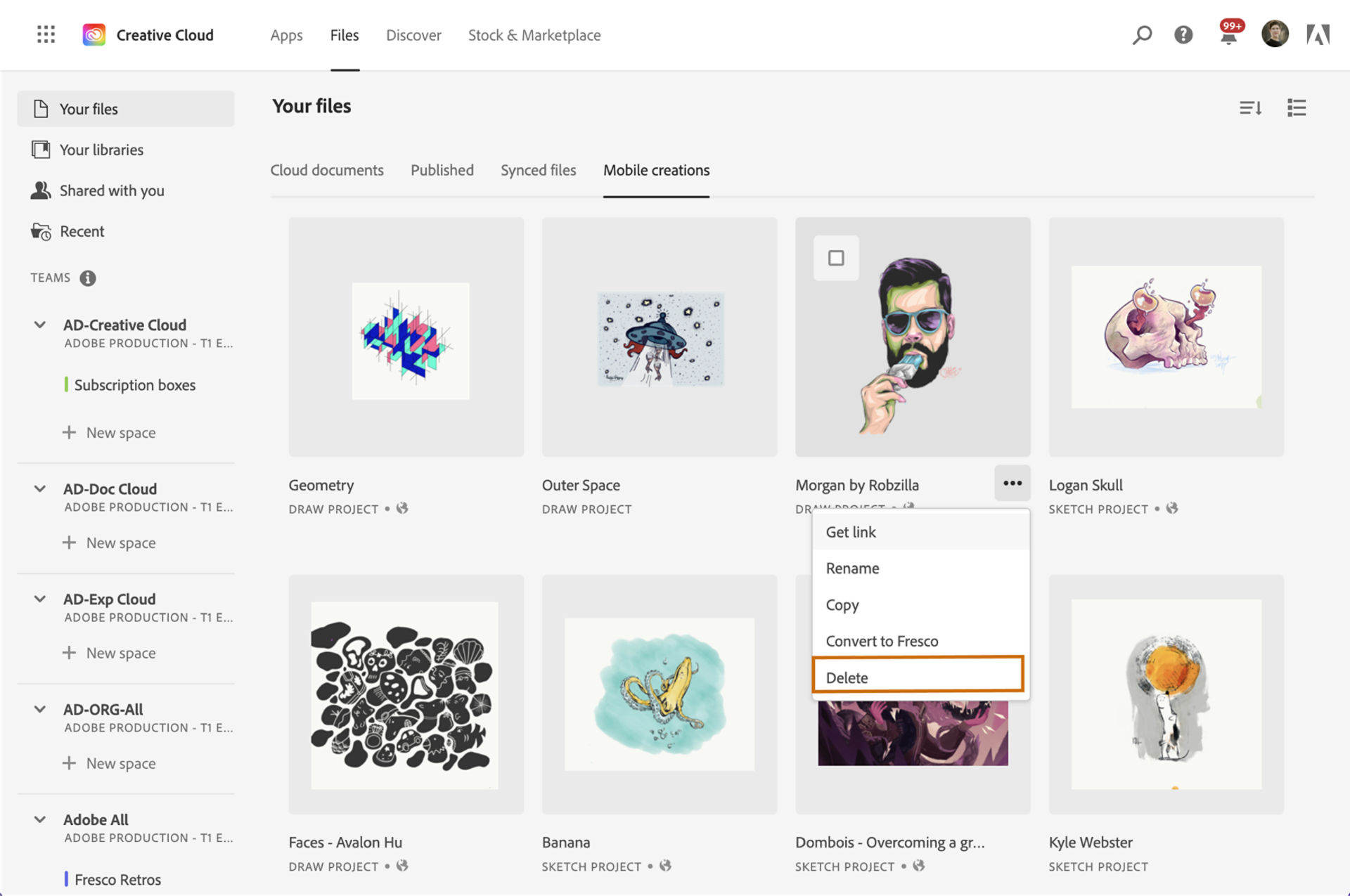Select Morgan by Robzilla checkbox
This screenshot has height=896, width=1350.
[x=836, y=258]
